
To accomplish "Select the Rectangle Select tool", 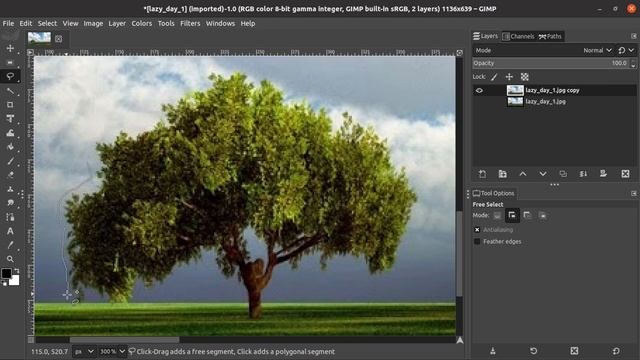I will [10, 62].
